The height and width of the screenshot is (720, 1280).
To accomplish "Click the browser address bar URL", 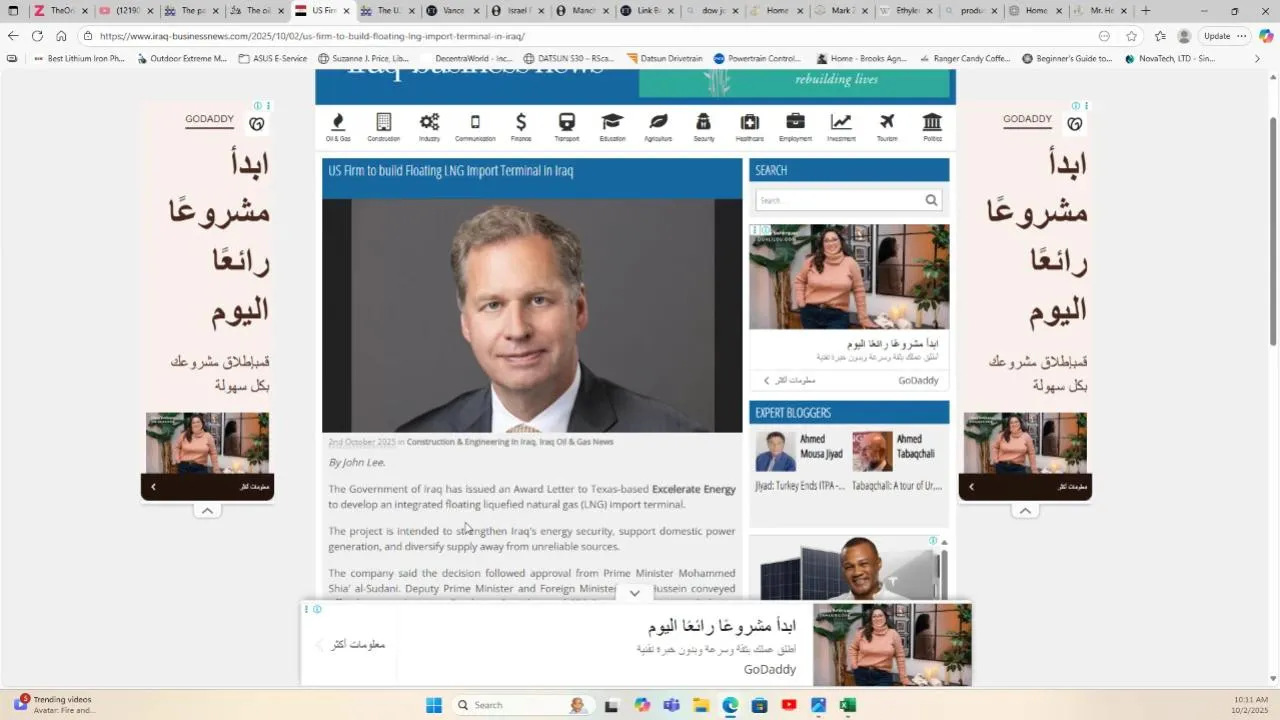I will point(312,36).
